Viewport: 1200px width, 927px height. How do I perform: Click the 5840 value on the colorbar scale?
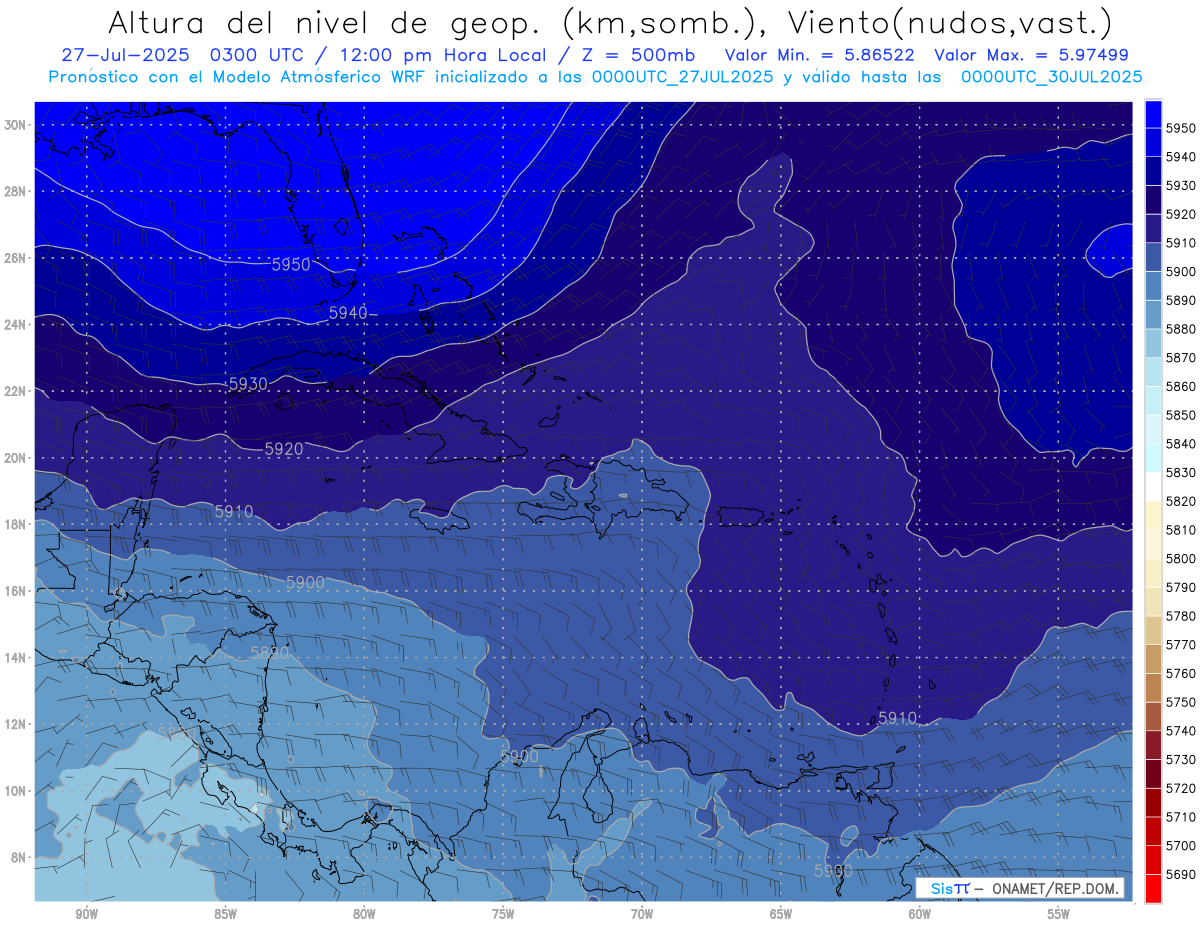(x=1181, y=444)
